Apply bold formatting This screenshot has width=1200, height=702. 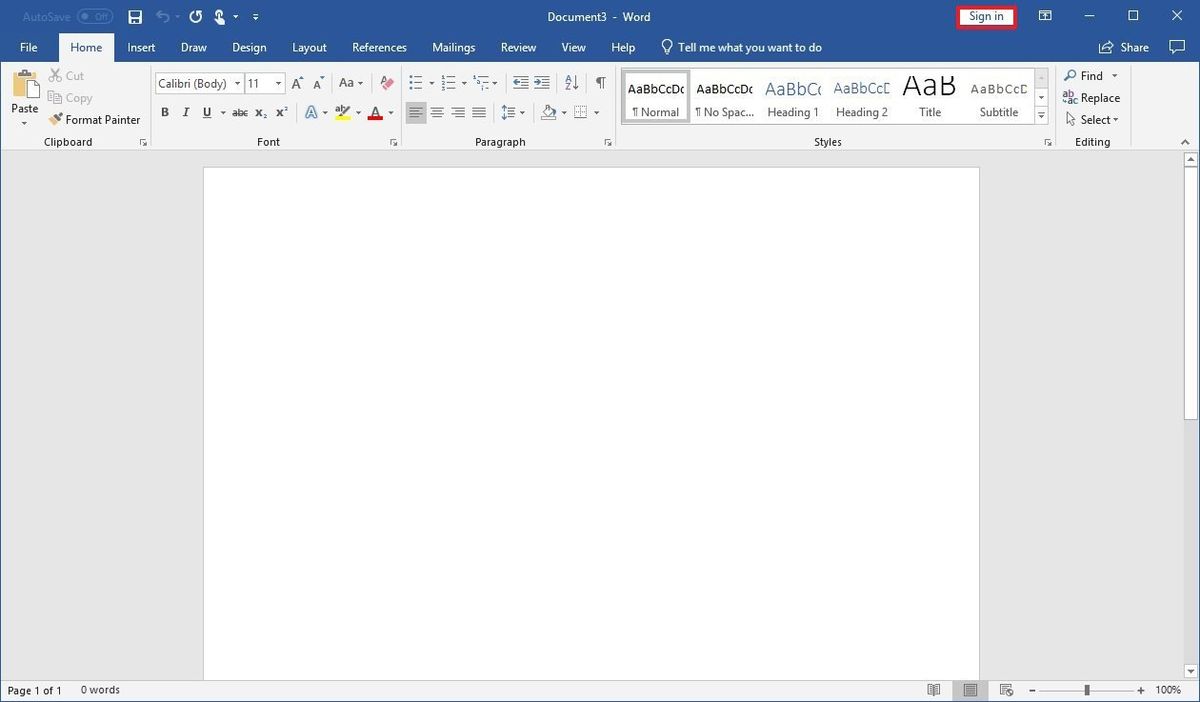[x=165, y=112]
